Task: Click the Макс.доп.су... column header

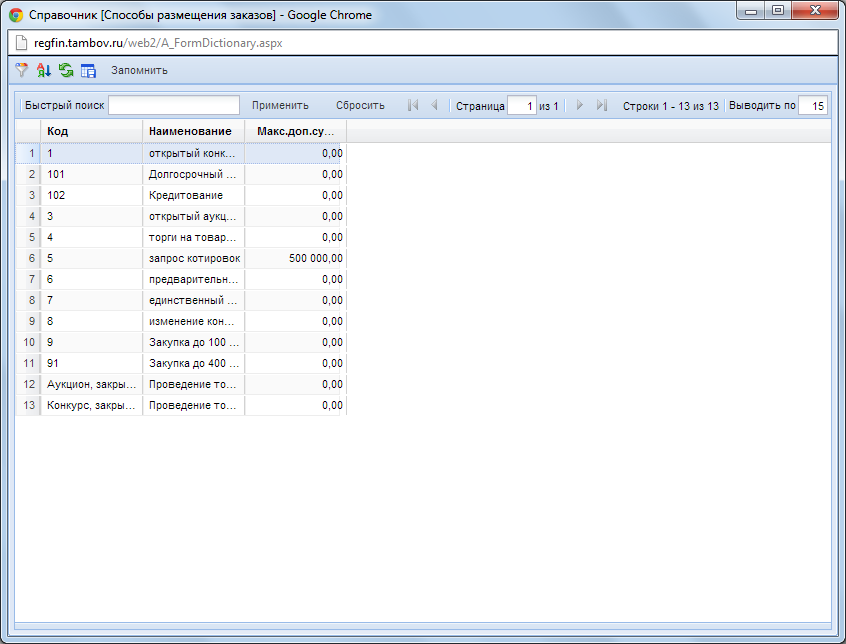Action: (295, 131)
